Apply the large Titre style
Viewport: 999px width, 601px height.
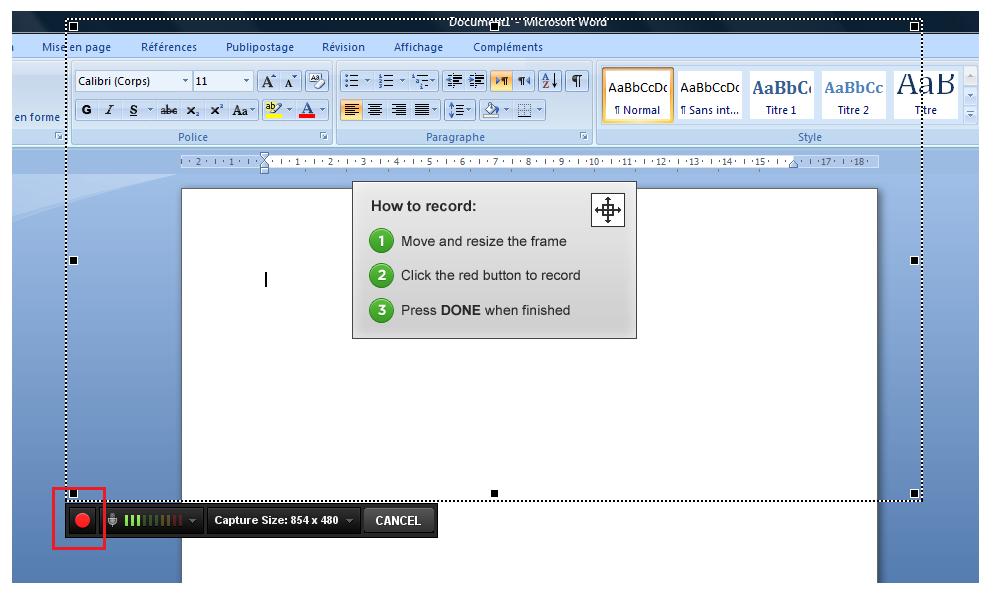tap(926, 95)
